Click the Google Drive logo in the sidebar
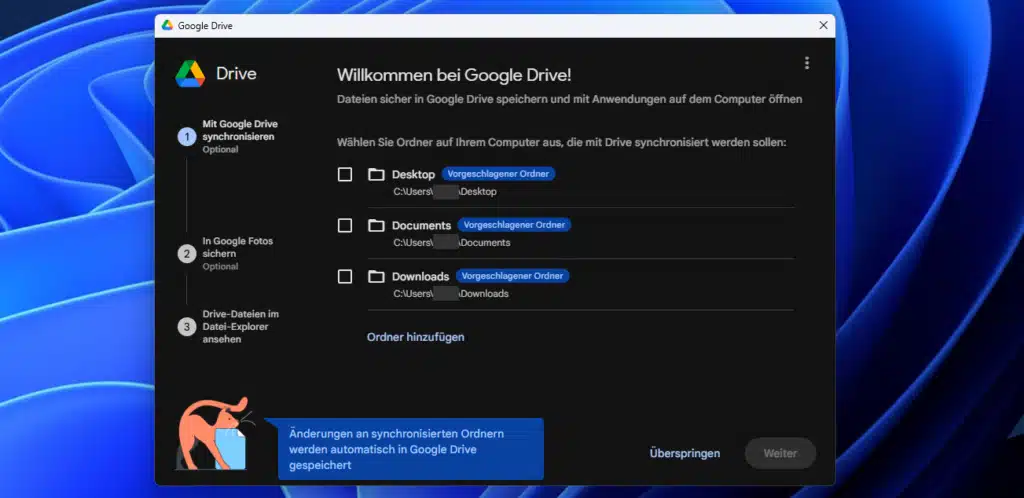This screenshot has height=498, width=1024. point(190,74)
